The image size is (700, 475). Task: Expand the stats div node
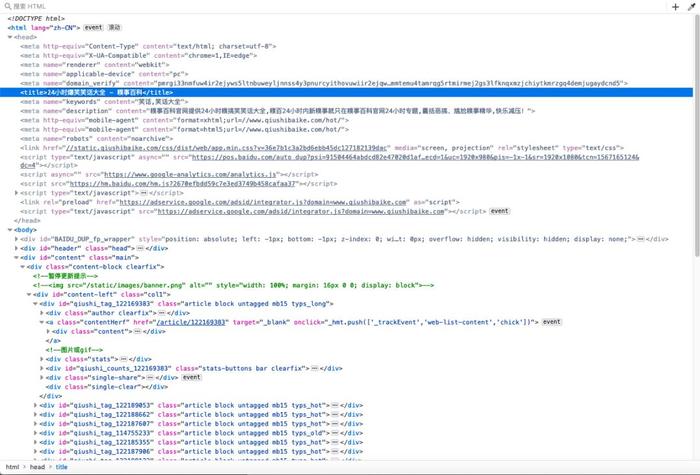pos(42,359)
